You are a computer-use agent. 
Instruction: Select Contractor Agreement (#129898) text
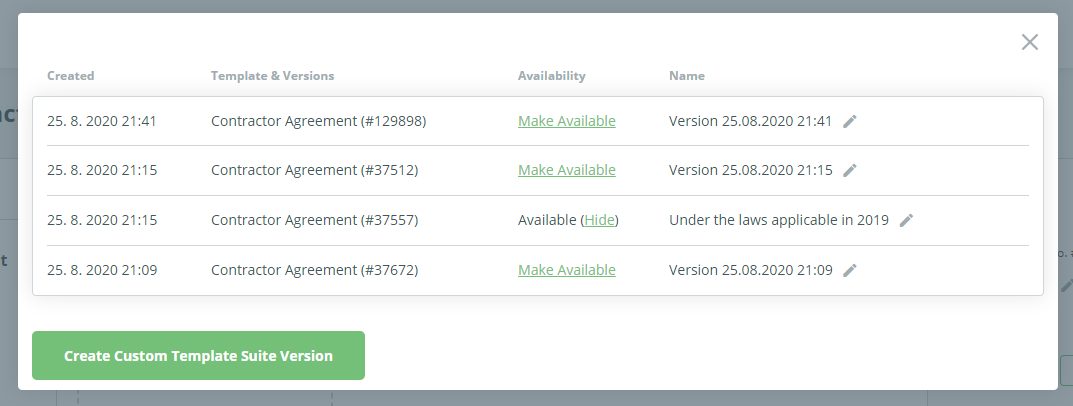tap(318, 121)
